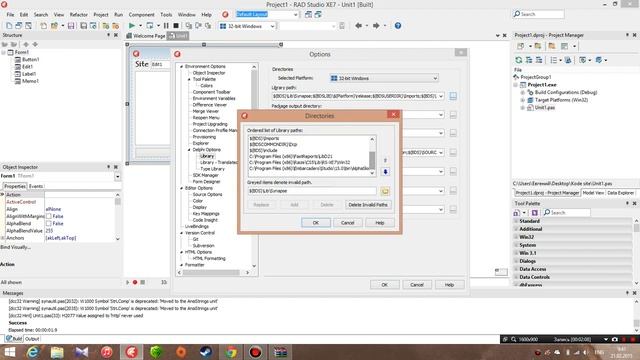Expand Build Configurations (Debug) node
This screenshot has width=640, height=360.
(x=522, y=93)
